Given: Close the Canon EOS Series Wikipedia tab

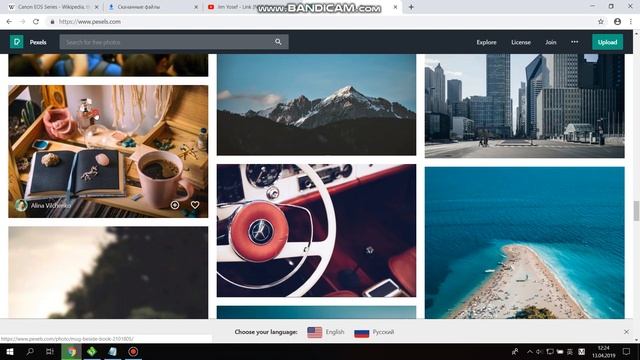Looking at the screenshot, I should (x=97, y=7).
